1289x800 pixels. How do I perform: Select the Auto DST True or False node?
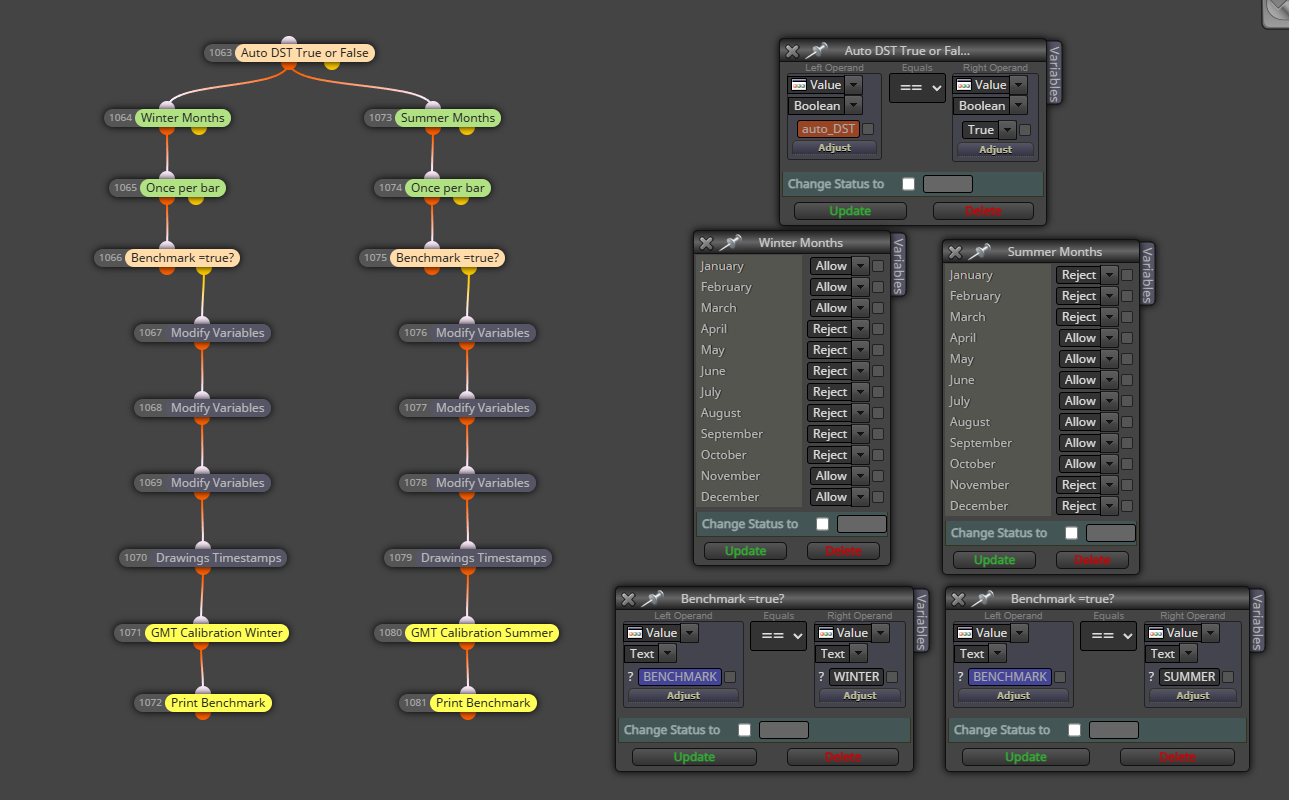[x=305, y=53]
